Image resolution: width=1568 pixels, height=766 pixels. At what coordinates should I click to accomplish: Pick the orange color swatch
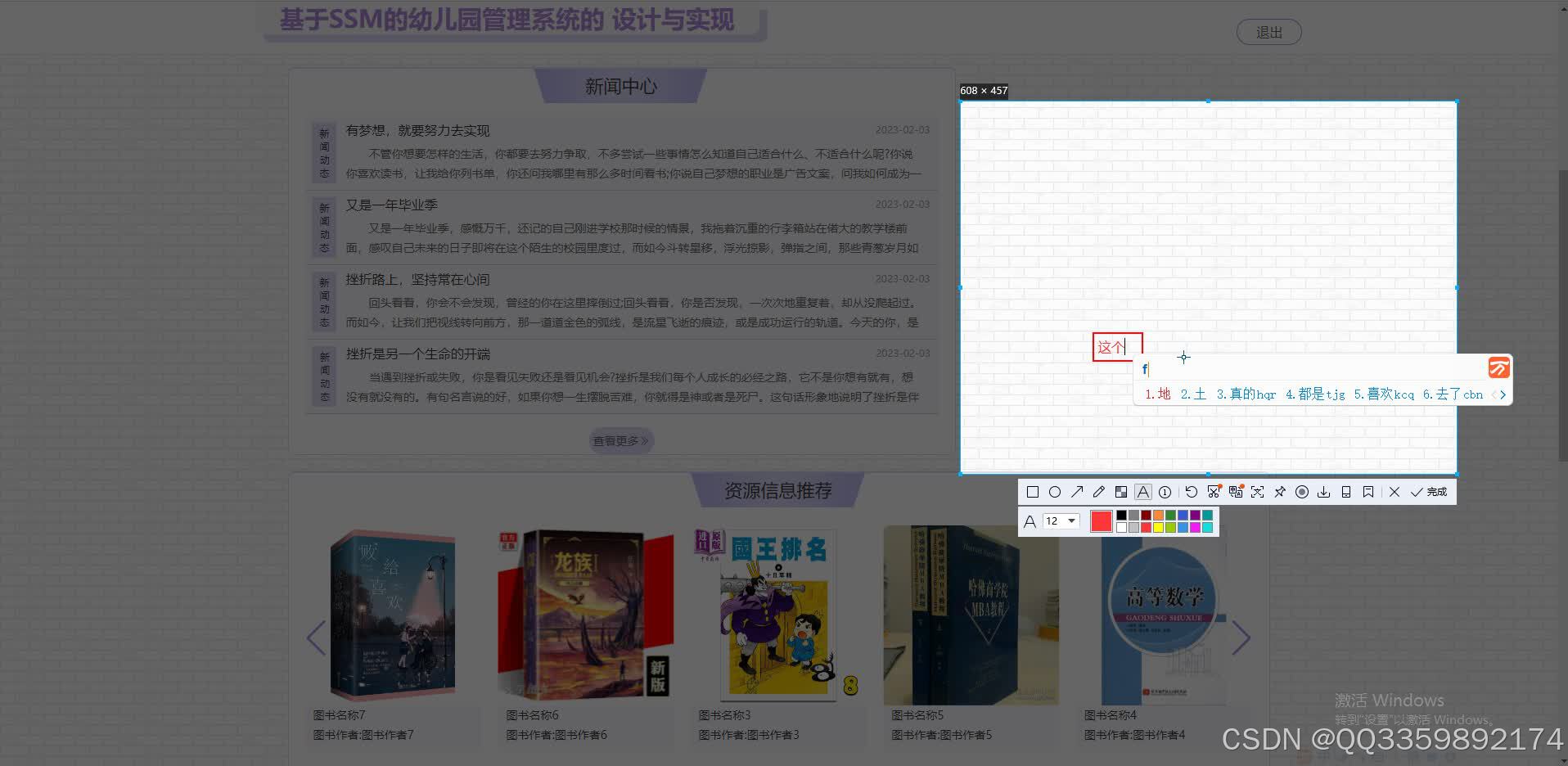click(x=1158, y=515)
